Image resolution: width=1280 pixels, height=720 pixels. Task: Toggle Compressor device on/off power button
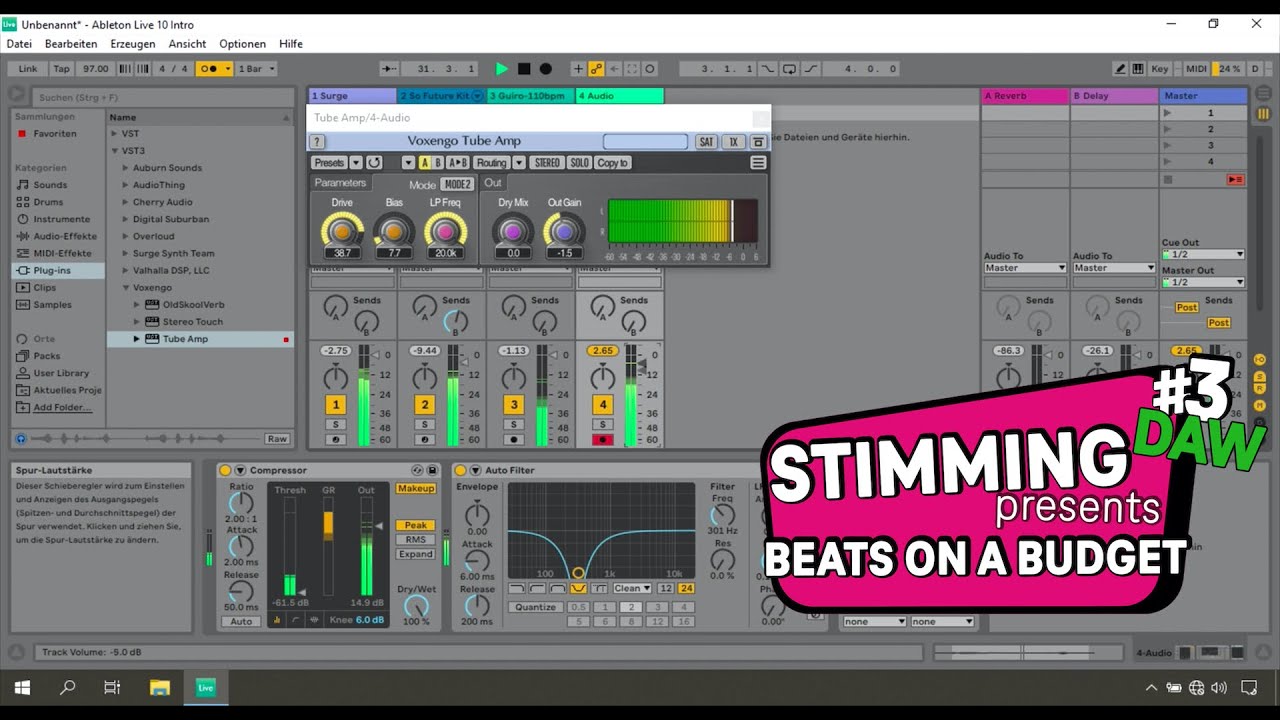point(225,470)
